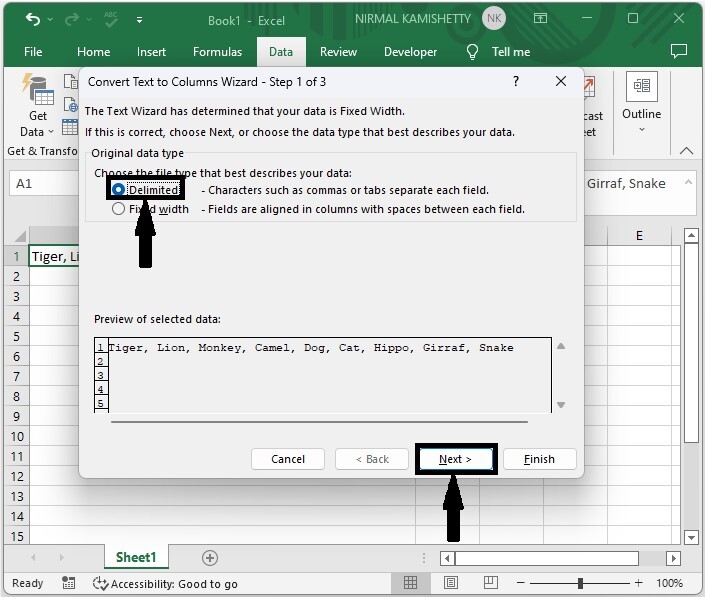Image resolution: width=705 pixels, height=597 pixels.
Task: Select the Sheet1 tab
Action: tap(136, 557)
